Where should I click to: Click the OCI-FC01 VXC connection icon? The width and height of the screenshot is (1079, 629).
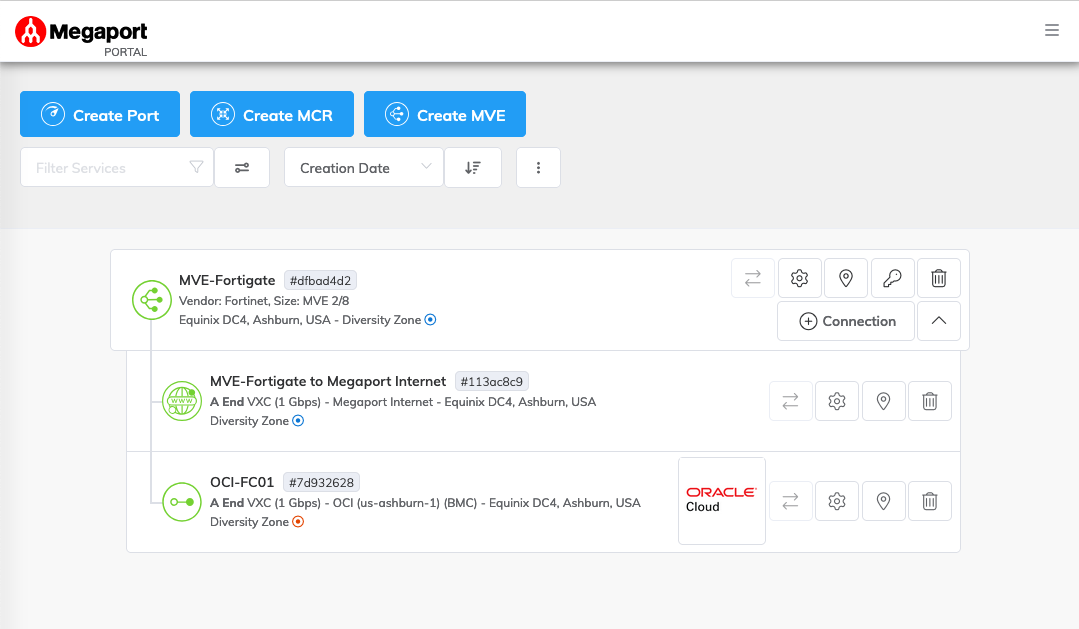[x=182, y=502]
